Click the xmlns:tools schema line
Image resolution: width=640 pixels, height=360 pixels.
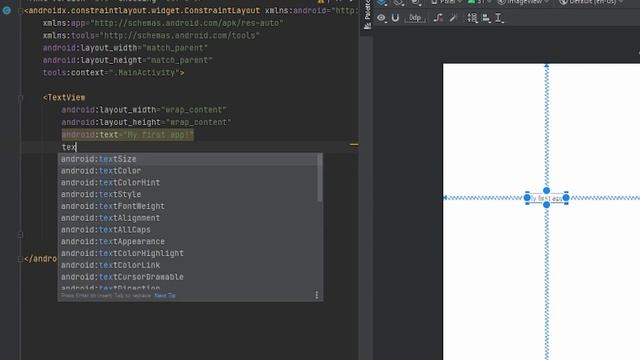(x=151, y=36)
